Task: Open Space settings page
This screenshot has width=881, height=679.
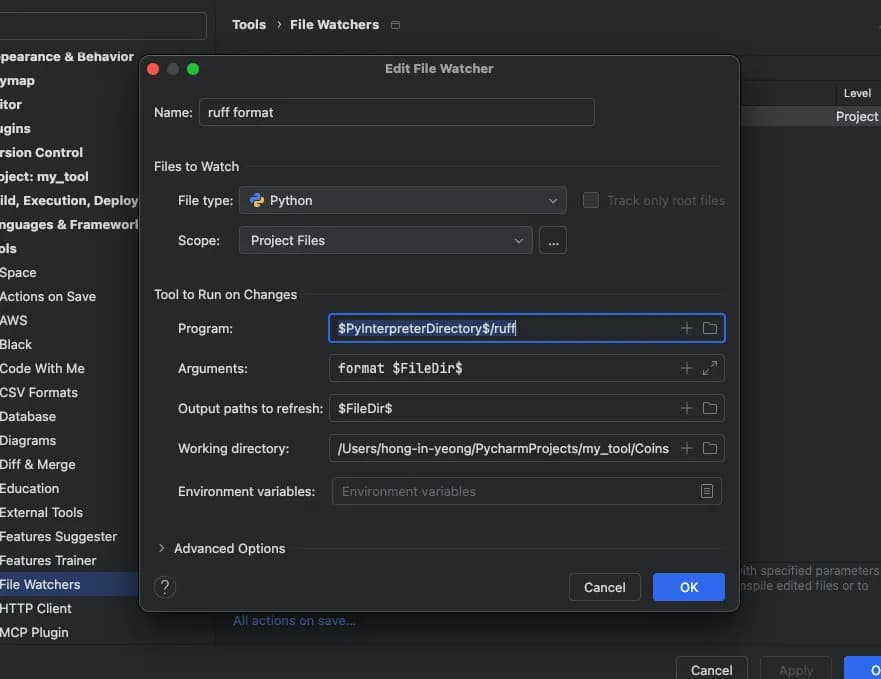Action: [x=18, y=273]
